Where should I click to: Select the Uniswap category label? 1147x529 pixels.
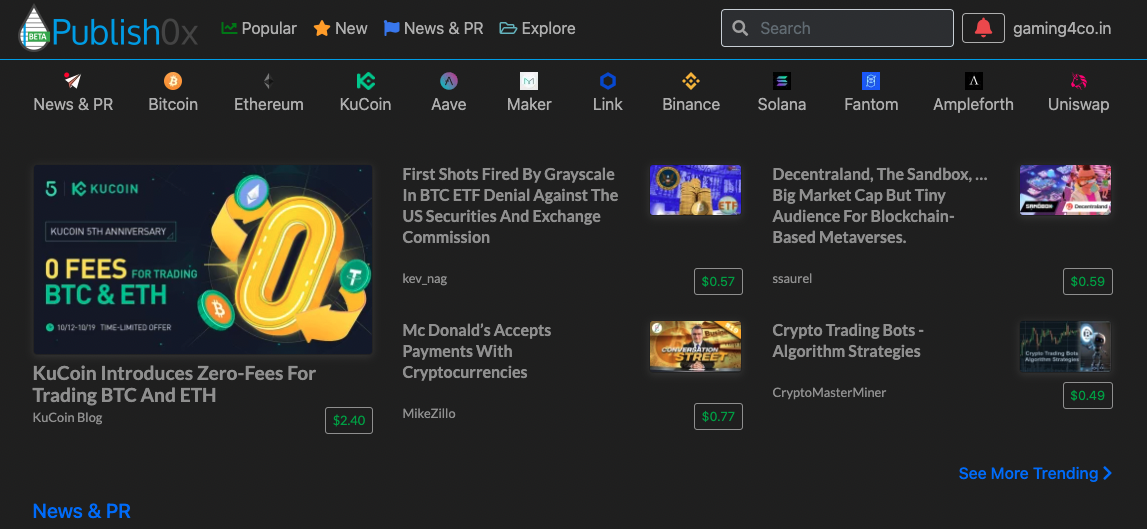(x=1078, y=105)
